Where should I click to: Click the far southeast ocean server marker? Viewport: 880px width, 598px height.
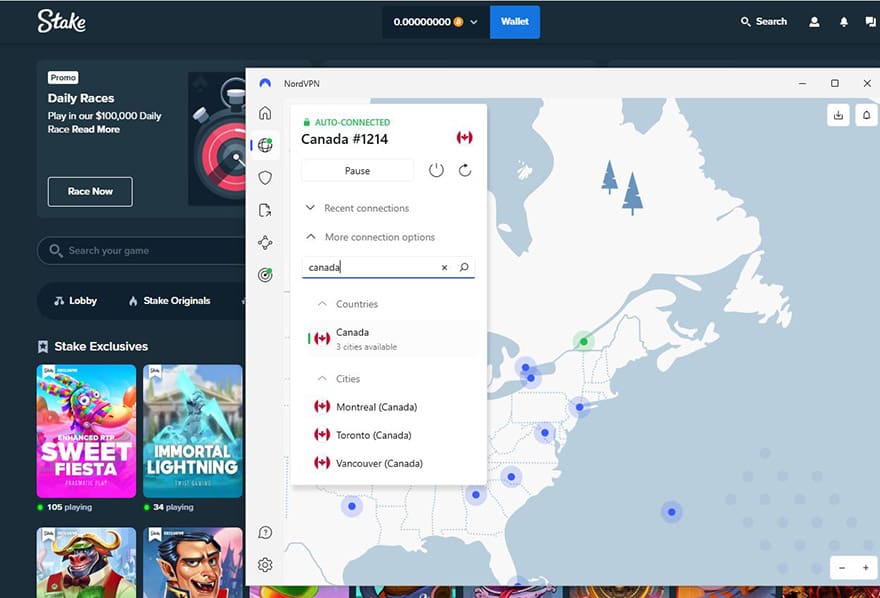tap(672, 512)
